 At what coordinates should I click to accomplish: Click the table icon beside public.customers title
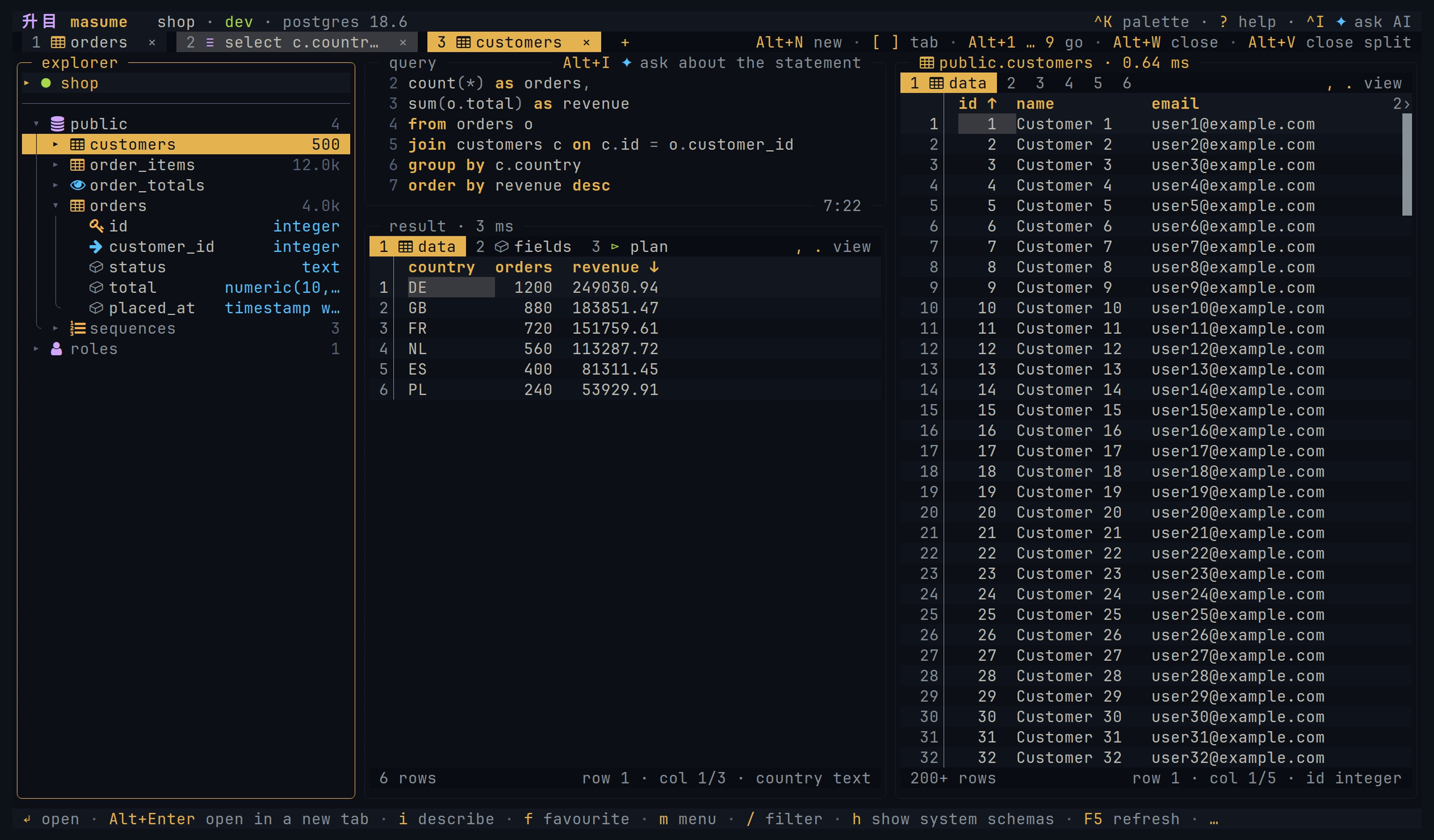point(926,63)
